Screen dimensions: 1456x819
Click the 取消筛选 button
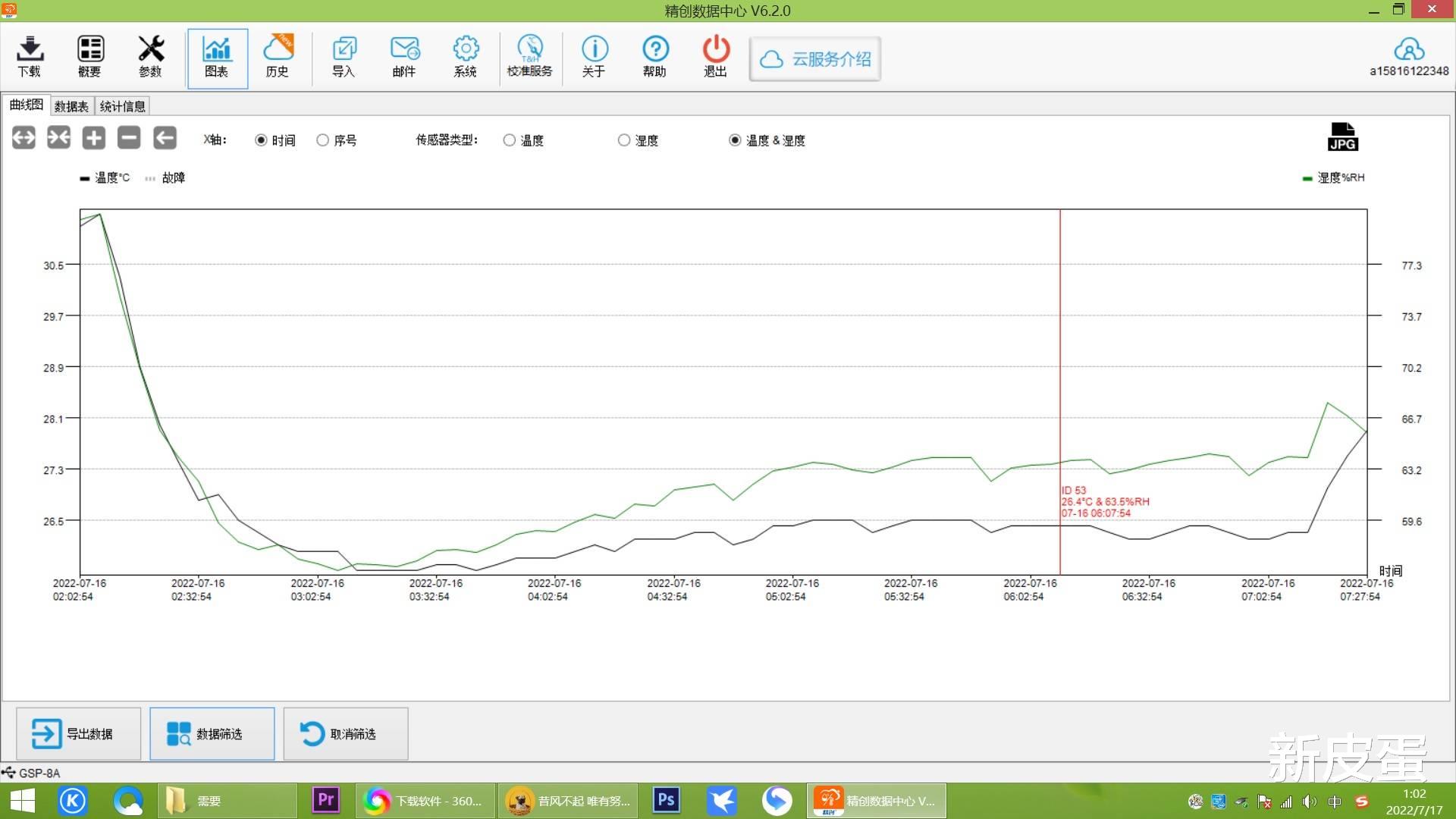pyautogui.click(x=346, y=733)
